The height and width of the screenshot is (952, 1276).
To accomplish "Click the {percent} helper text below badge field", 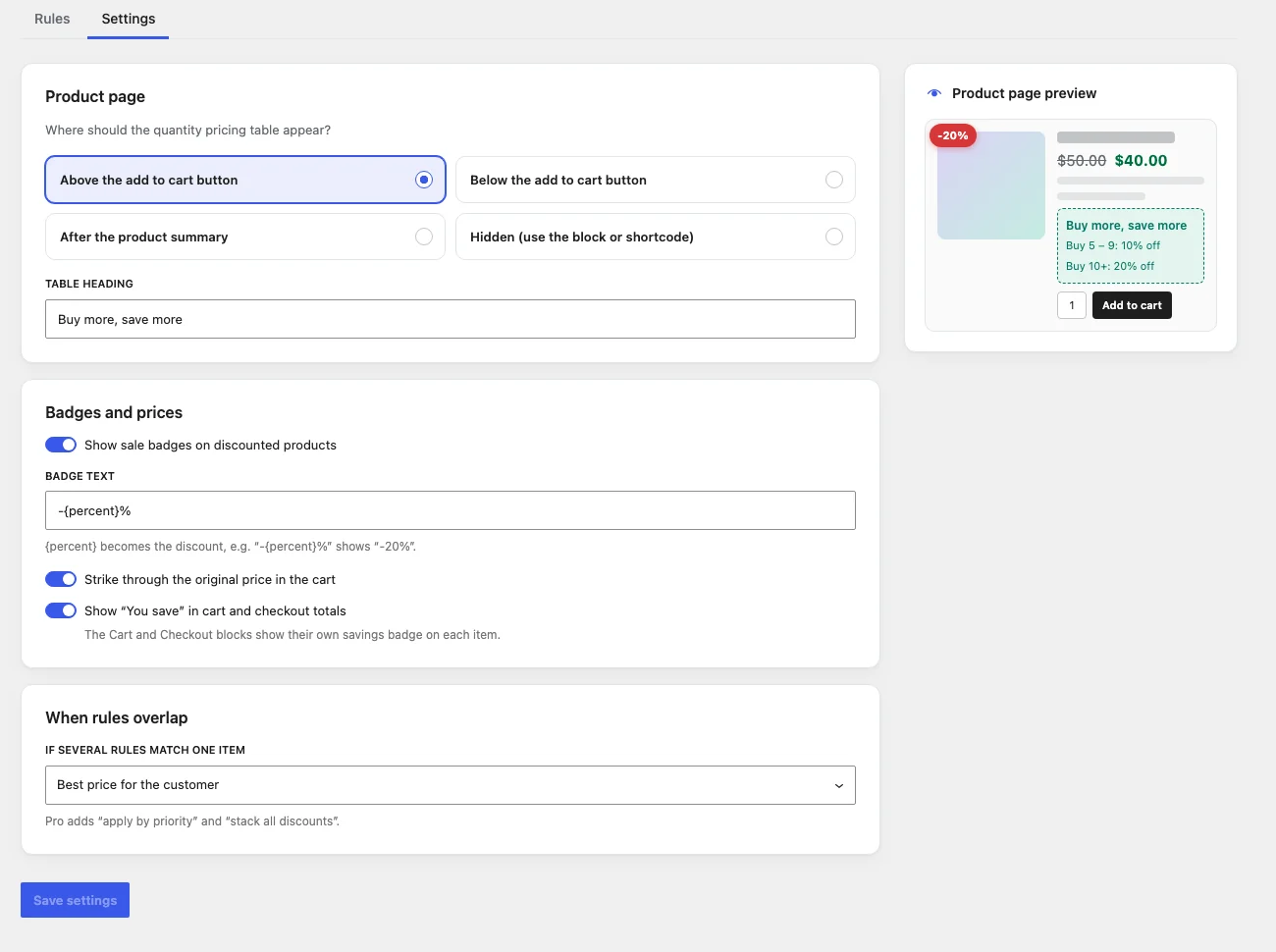I will coord(231,547).
